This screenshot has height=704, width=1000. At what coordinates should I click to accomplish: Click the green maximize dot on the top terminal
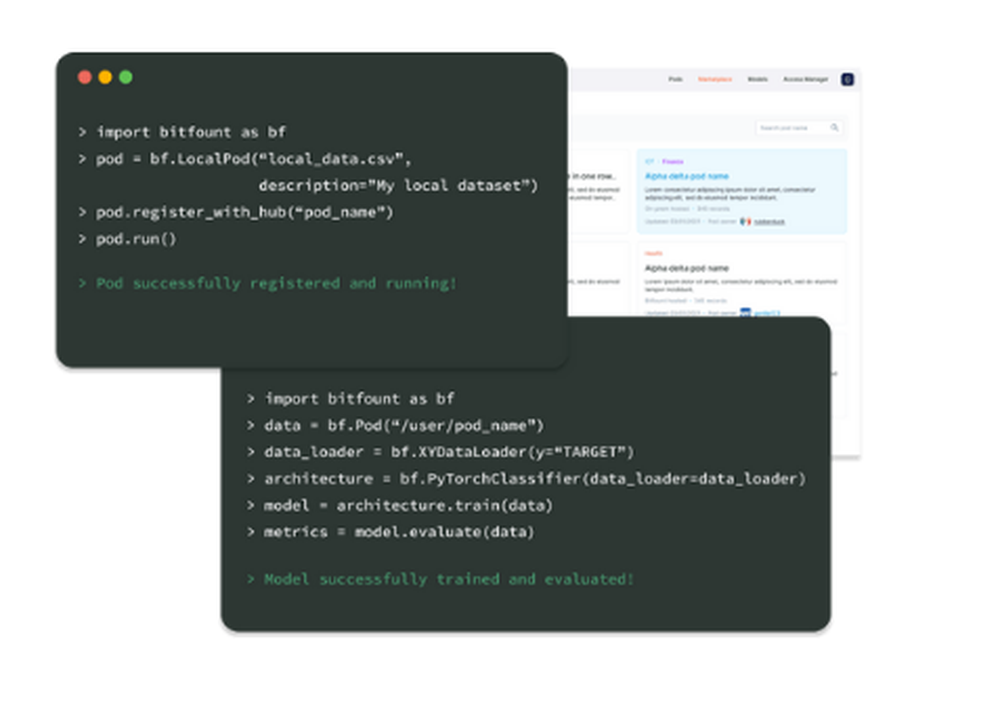coord(126,77)
